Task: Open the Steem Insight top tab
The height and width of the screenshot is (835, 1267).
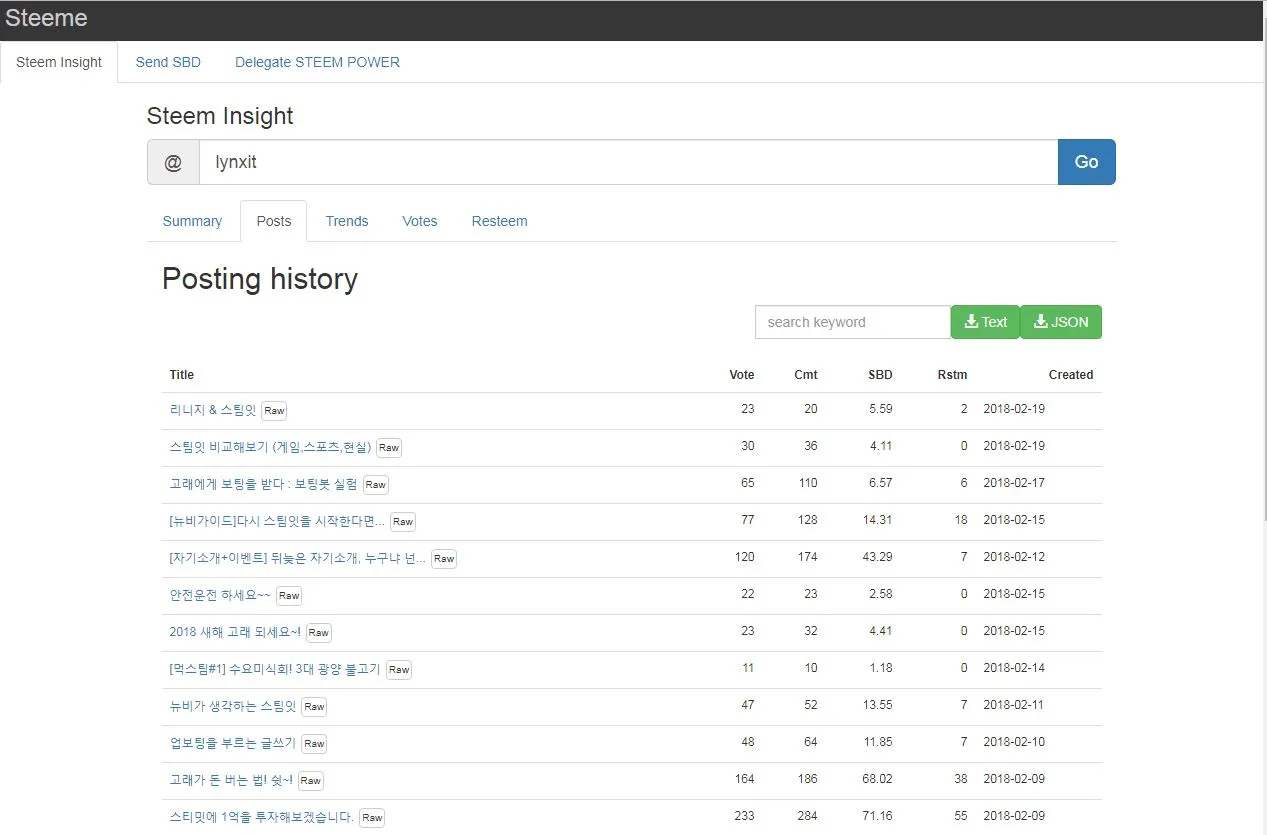Action: click(x=59, y=62)
